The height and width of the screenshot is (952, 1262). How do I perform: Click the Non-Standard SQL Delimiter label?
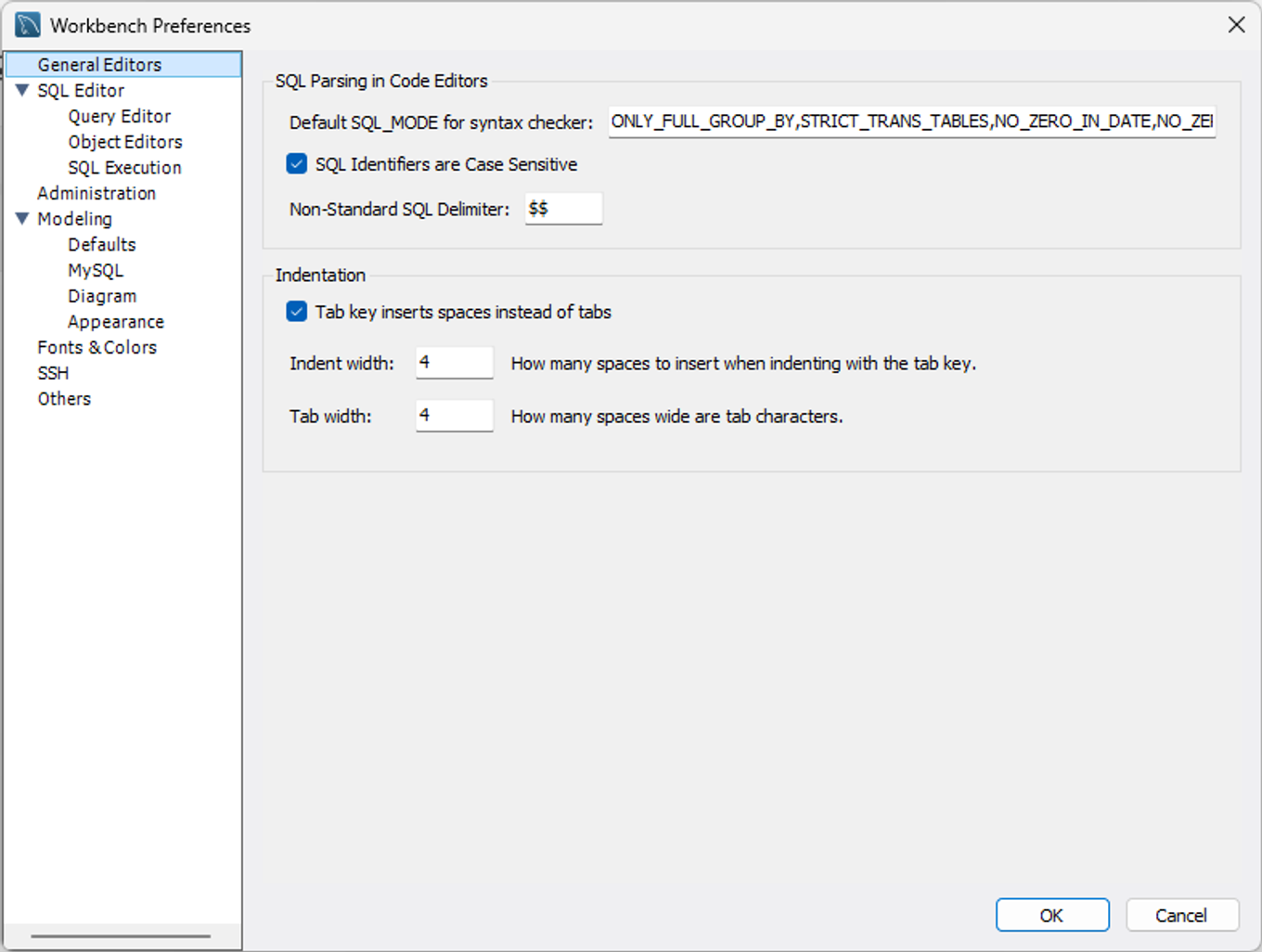click(x=399, y=209)
